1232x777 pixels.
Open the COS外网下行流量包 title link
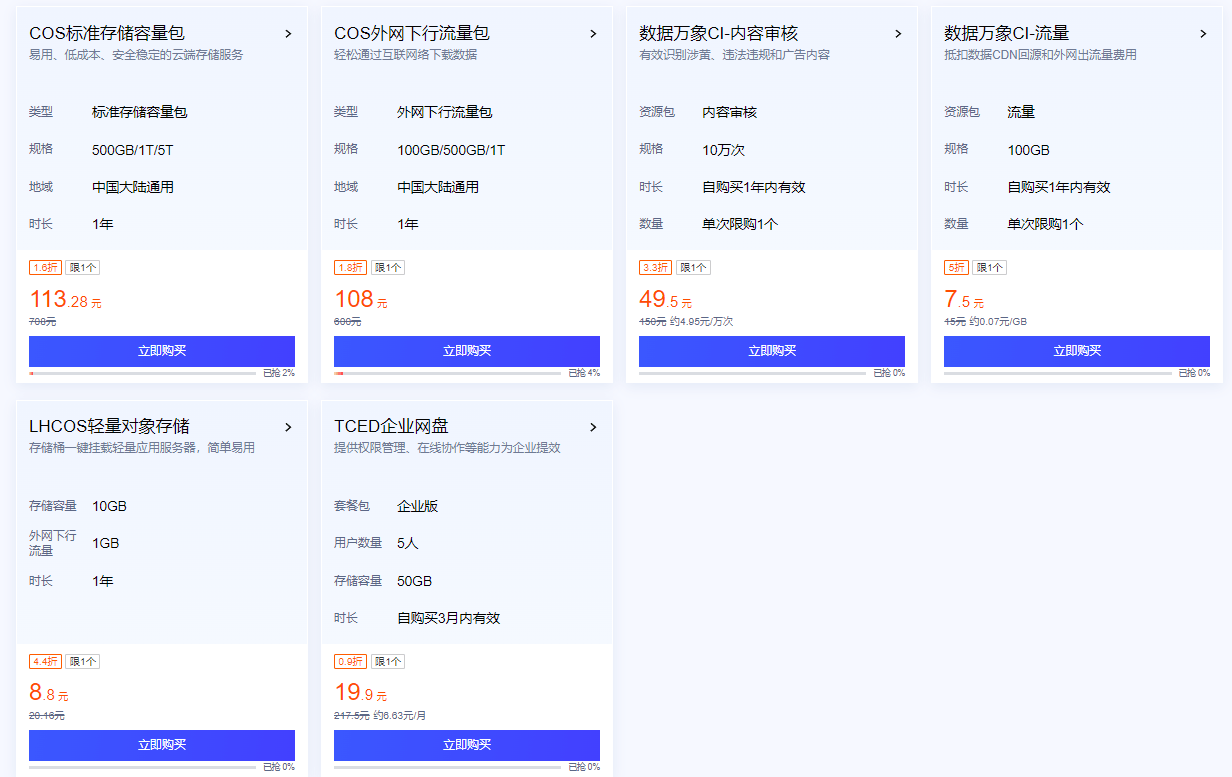[412, 34]
